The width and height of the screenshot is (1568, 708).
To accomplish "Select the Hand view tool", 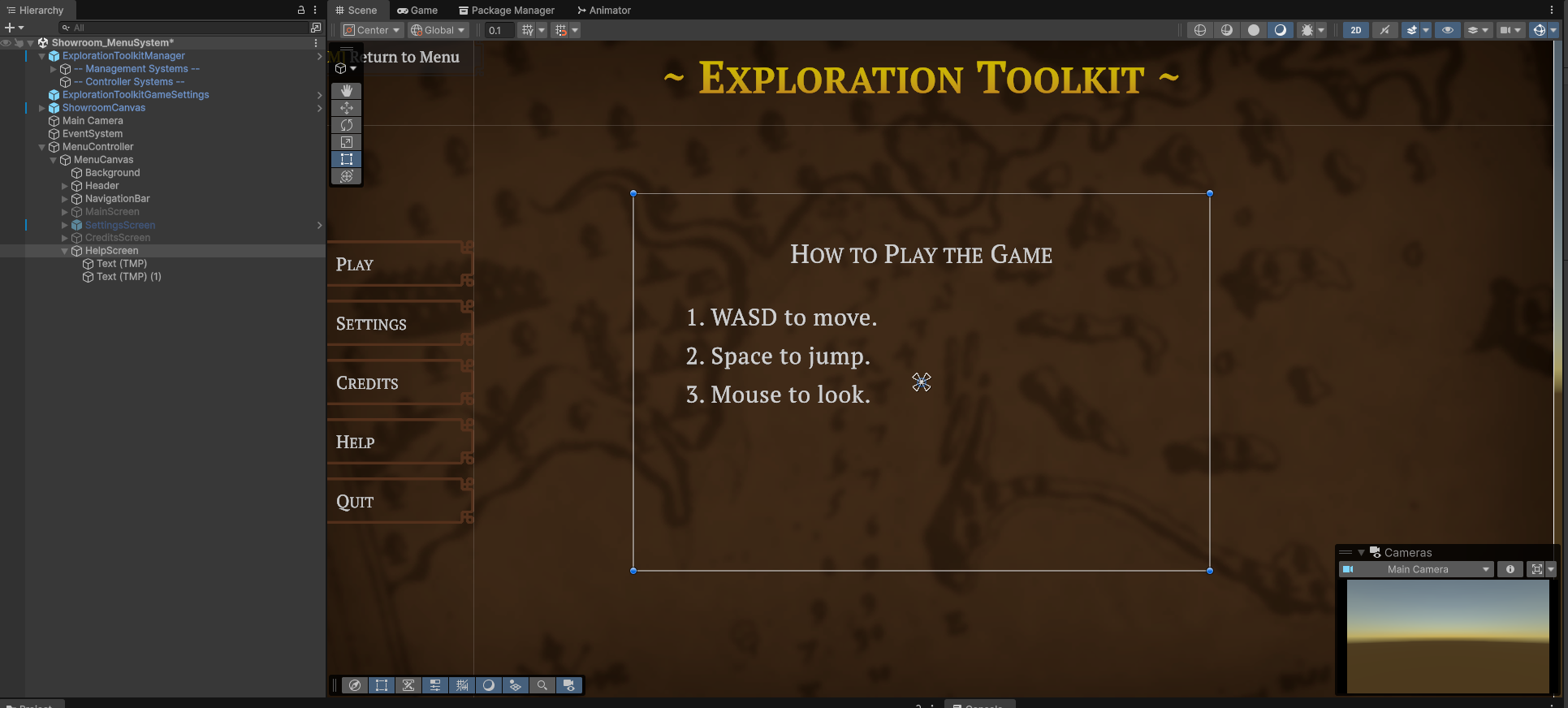I will 346,91.
